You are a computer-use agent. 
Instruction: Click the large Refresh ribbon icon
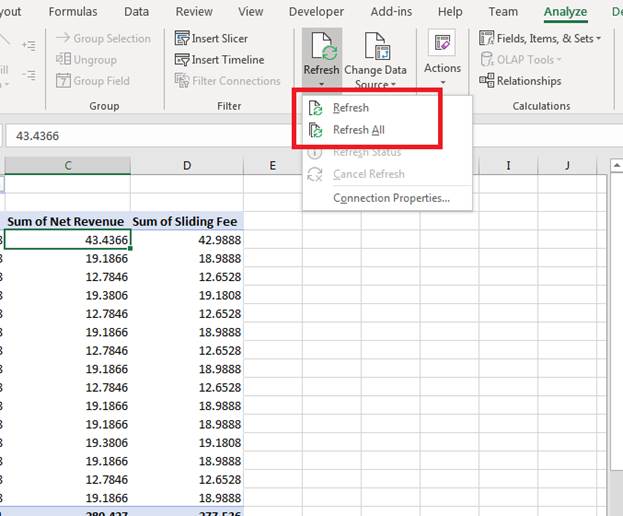click(324, 46)
